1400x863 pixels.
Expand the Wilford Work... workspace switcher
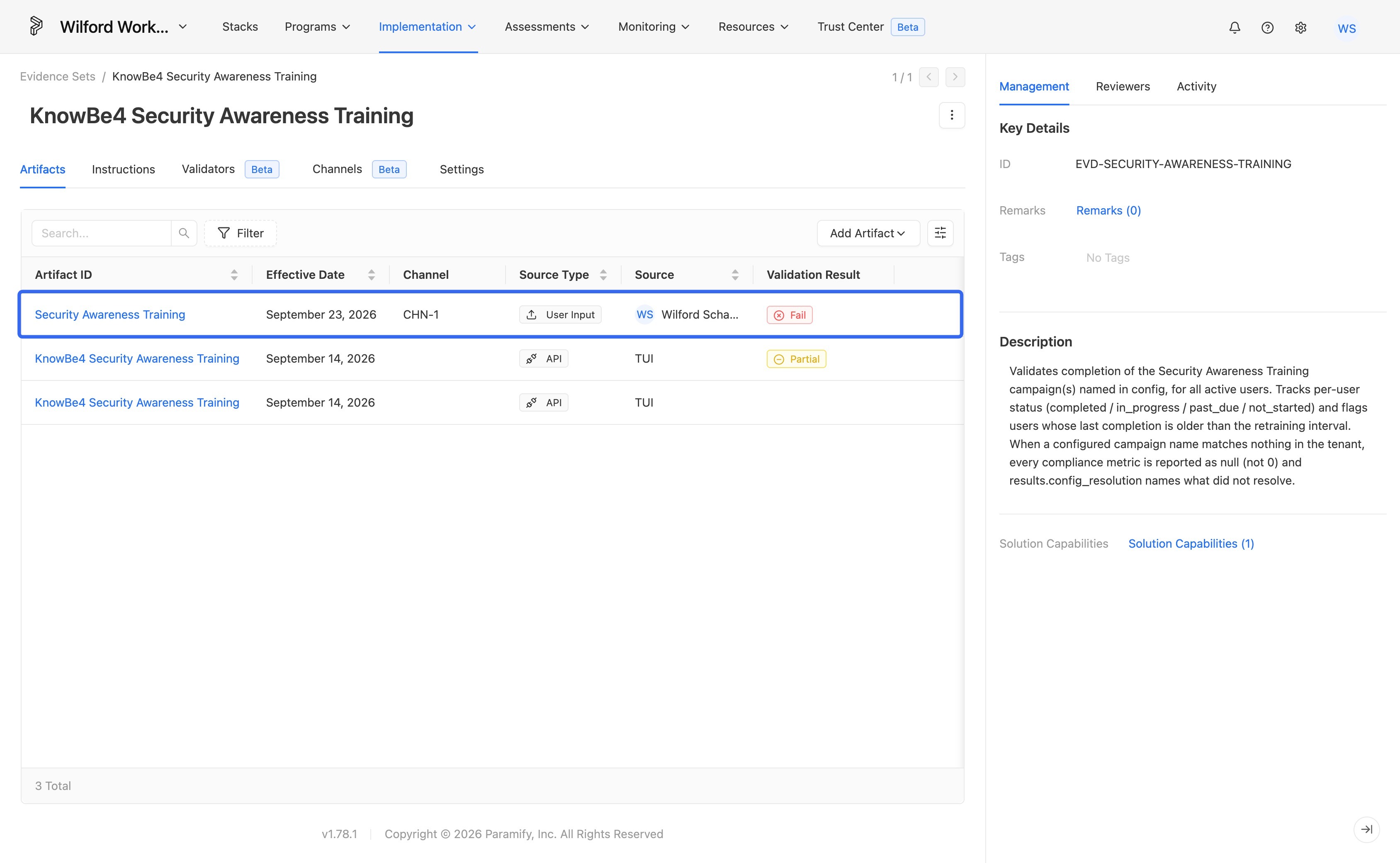coord(124,27)
